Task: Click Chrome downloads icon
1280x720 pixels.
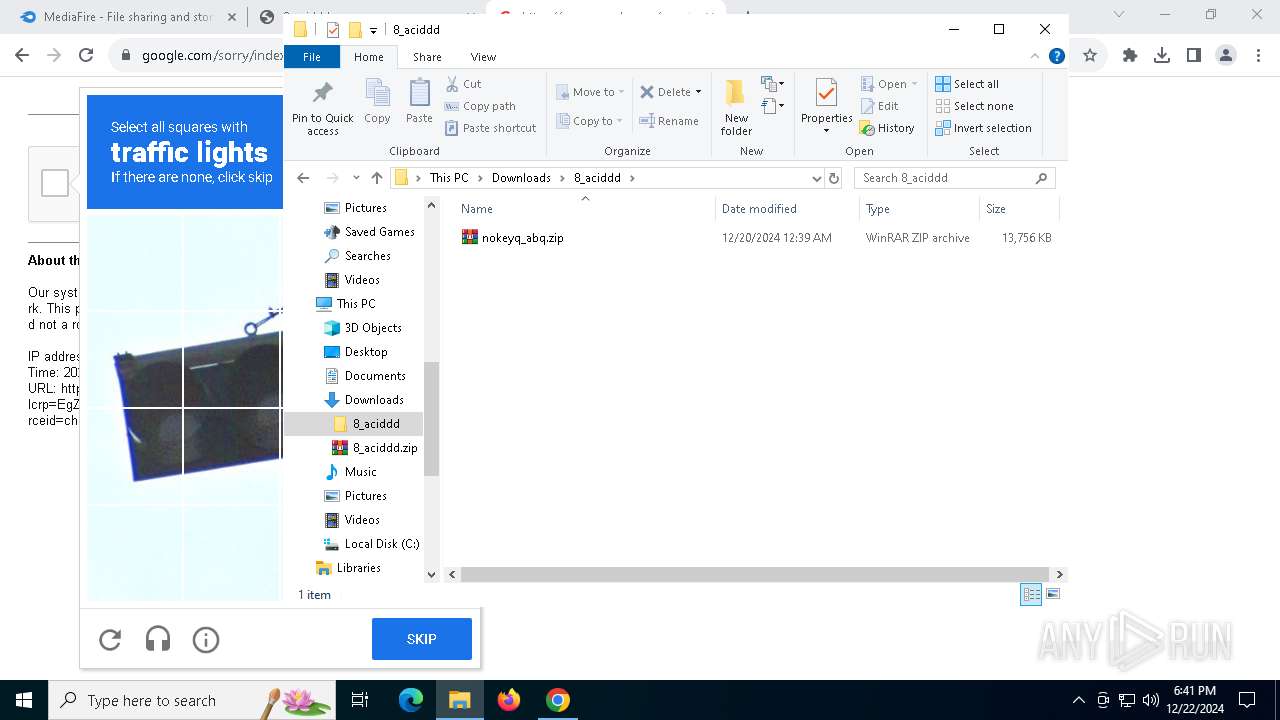Action: tap(1162, 56)
